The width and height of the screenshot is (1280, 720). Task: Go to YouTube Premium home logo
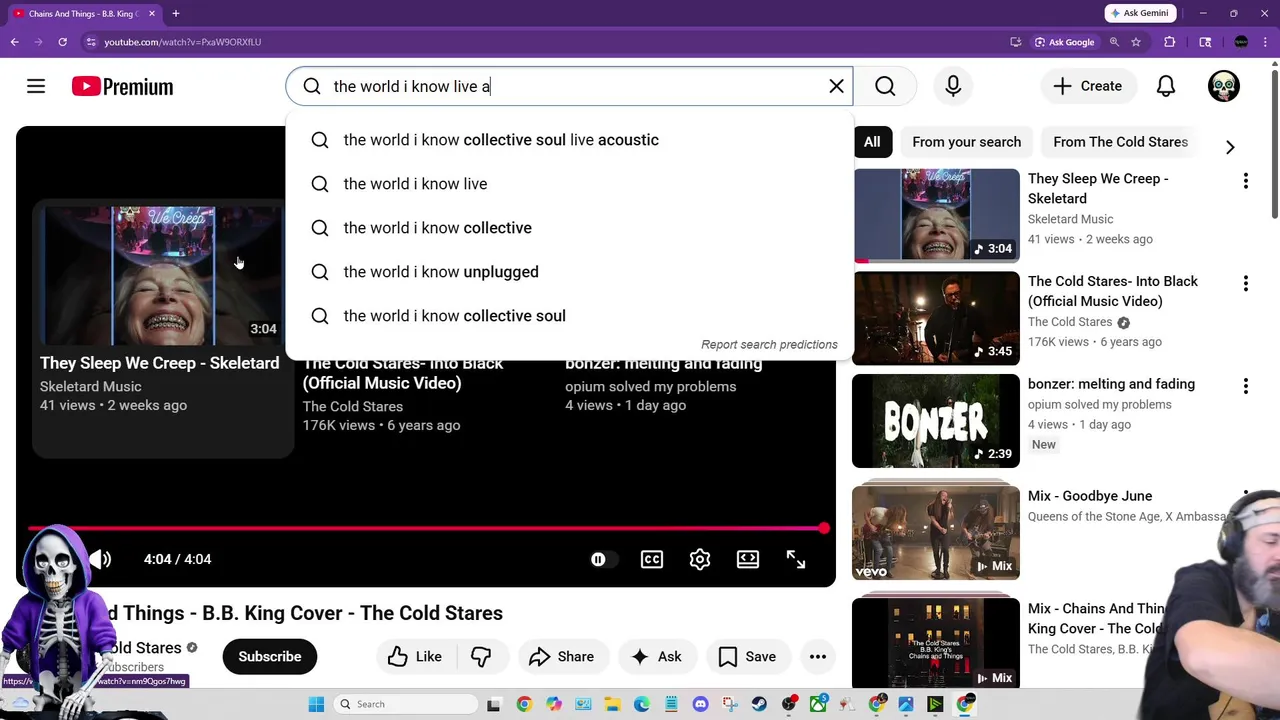coord(122,87)
